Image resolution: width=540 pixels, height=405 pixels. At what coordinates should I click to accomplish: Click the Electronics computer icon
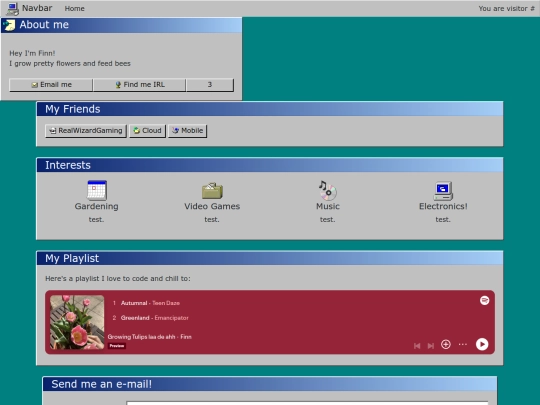click(x=443, y=191)
